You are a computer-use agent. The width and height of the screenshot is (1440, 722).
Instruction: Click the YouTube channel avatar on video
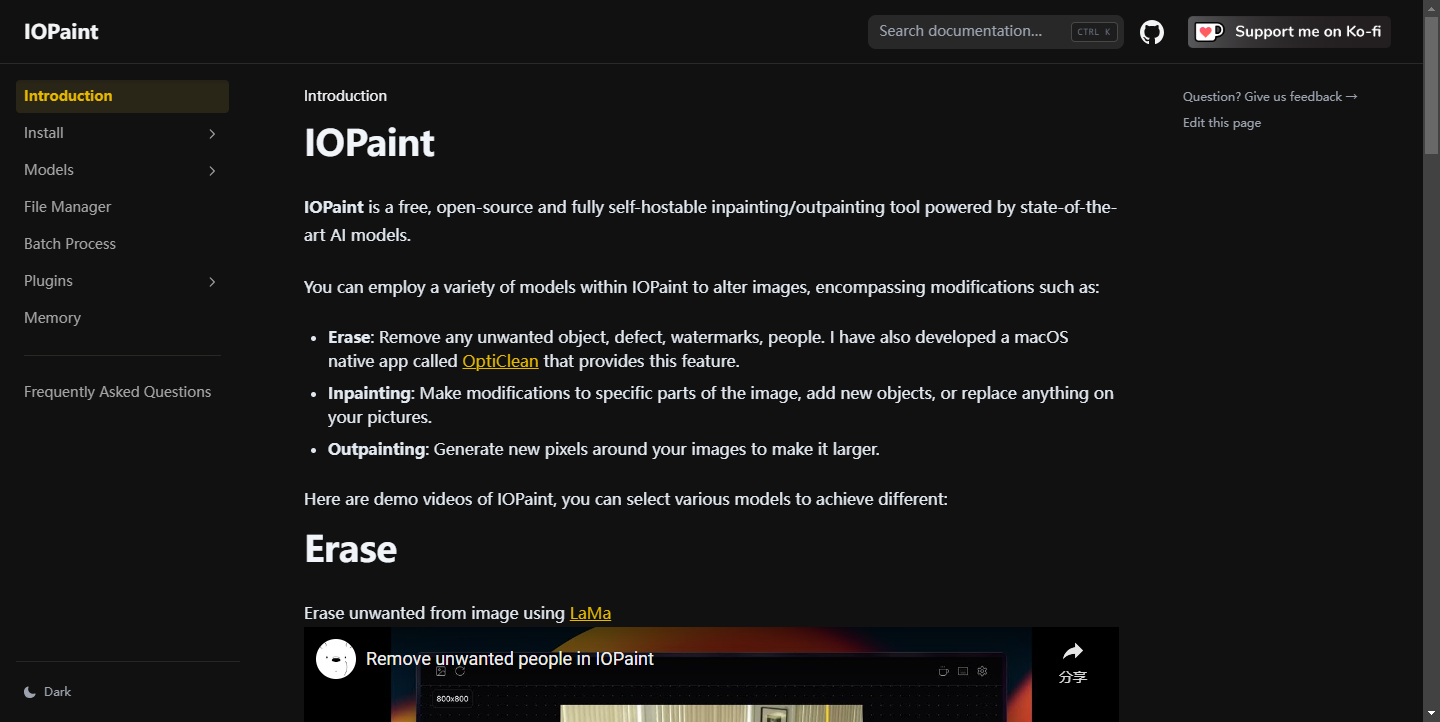tap(336, 659)
